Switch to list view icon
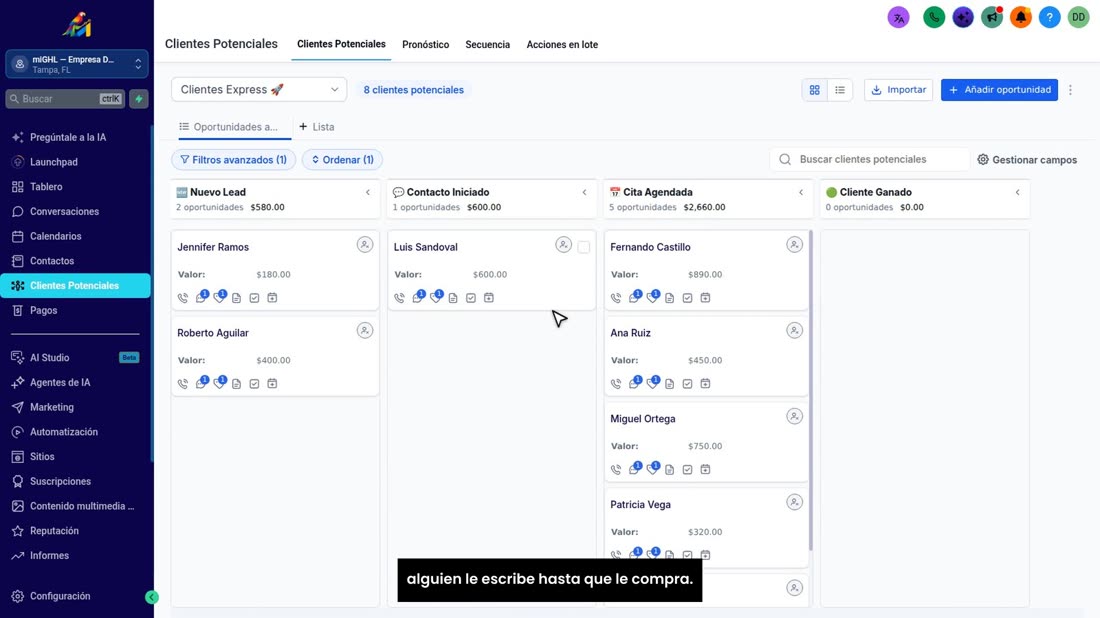 840,90
